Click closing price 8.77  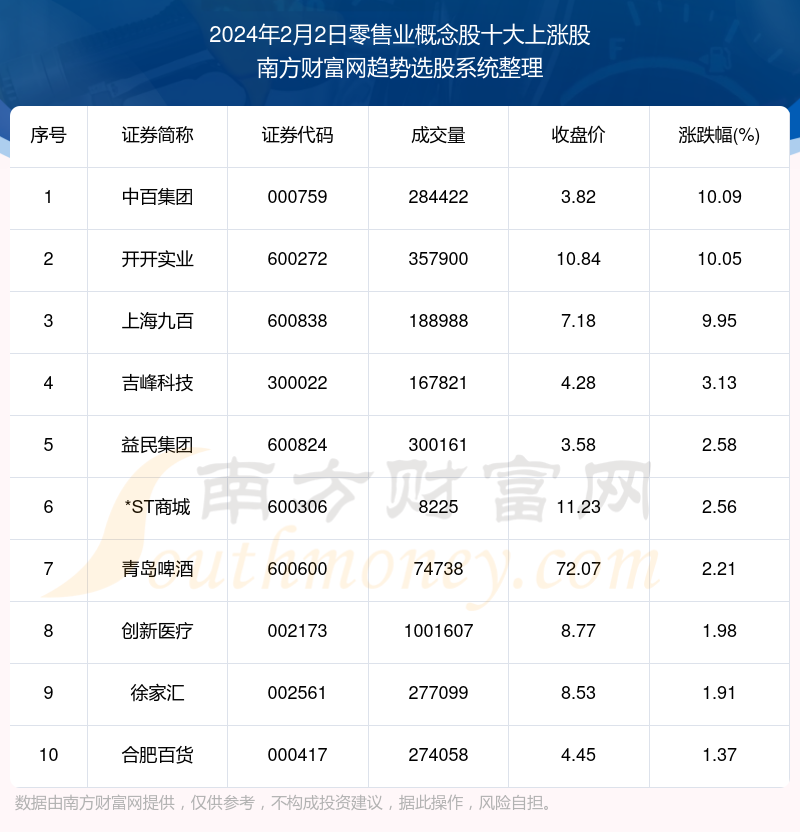(x=578, y=631)
